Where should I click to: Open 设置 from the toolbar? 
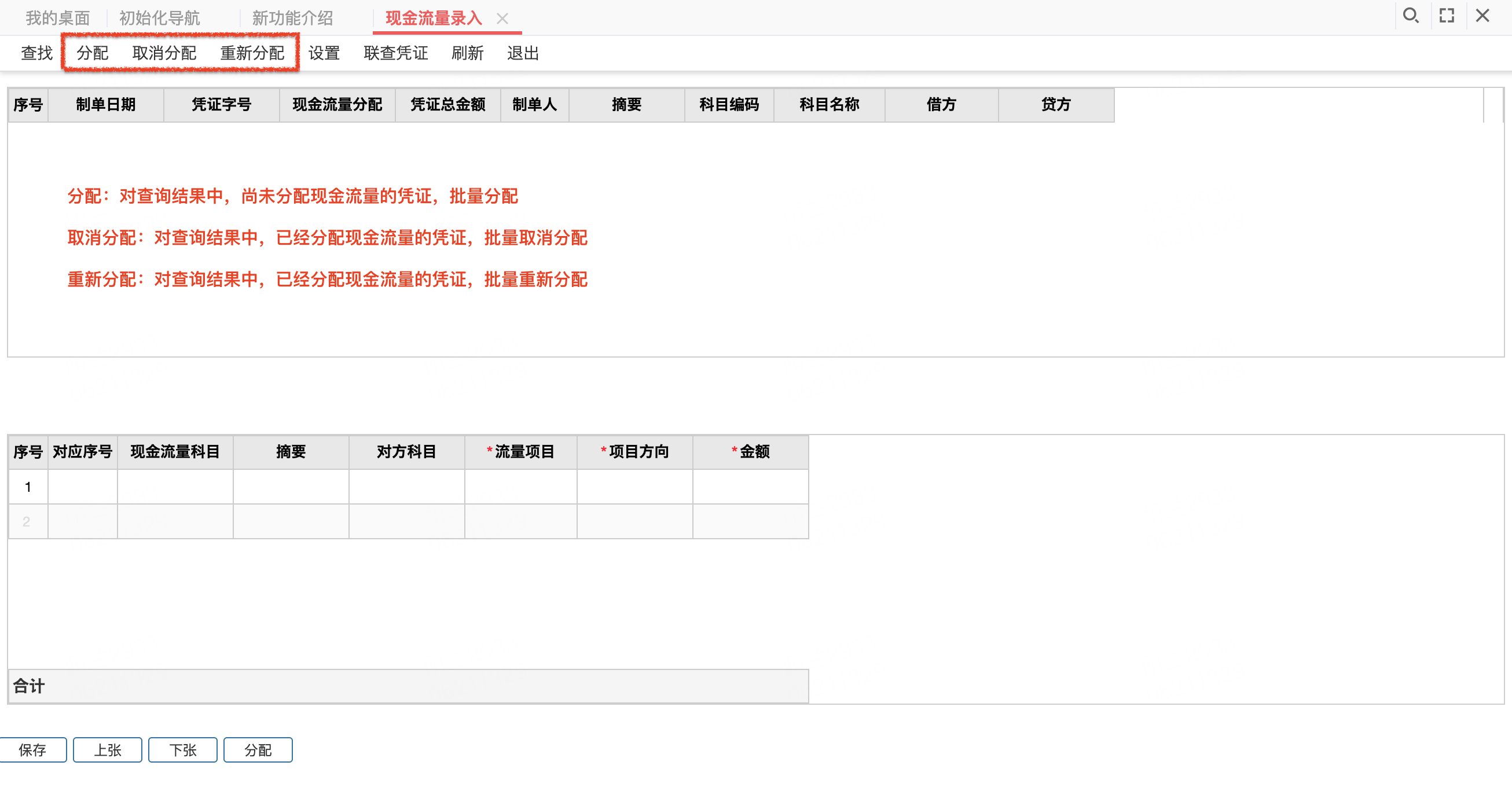pyautogui.click(x=324, y=53)
